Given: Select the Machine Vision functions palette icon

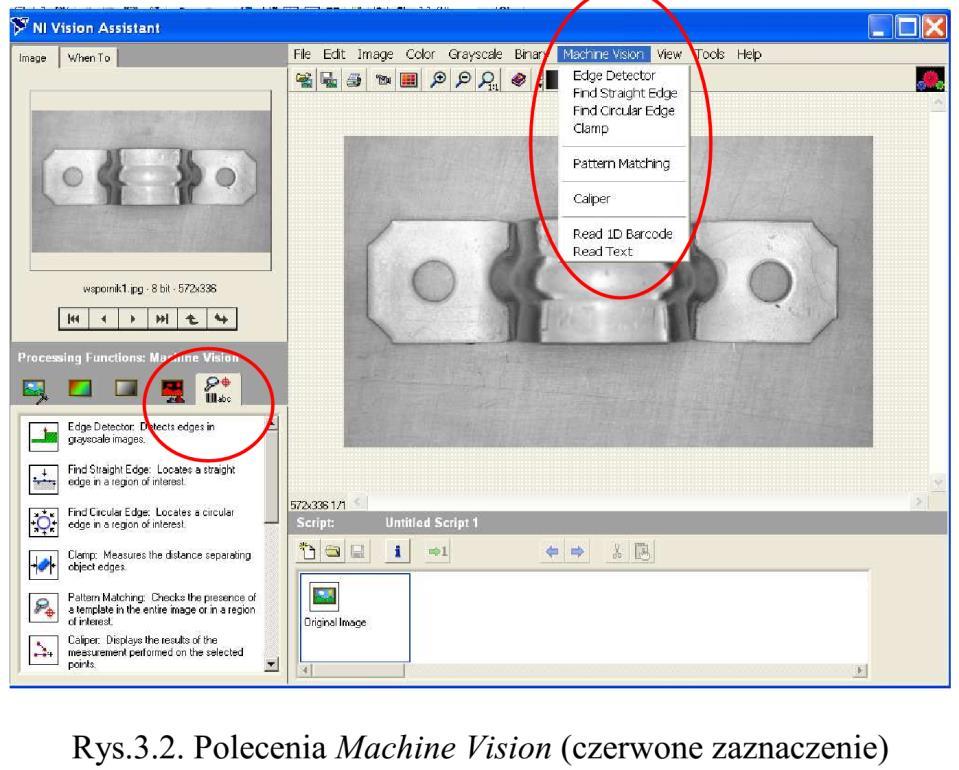Looking at the screenshot, I should pyautogui.click(x=218, y=390).
